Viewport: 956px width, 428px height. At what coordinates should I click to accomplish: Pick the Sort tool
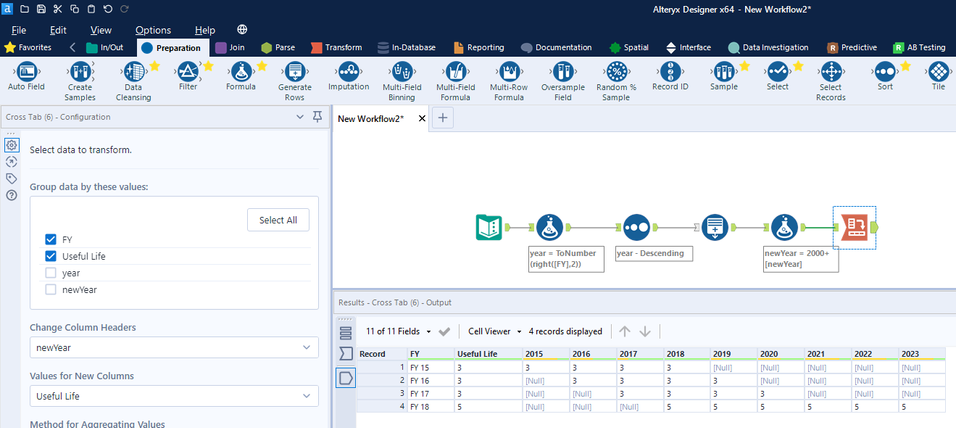click(x=885, y=77)
